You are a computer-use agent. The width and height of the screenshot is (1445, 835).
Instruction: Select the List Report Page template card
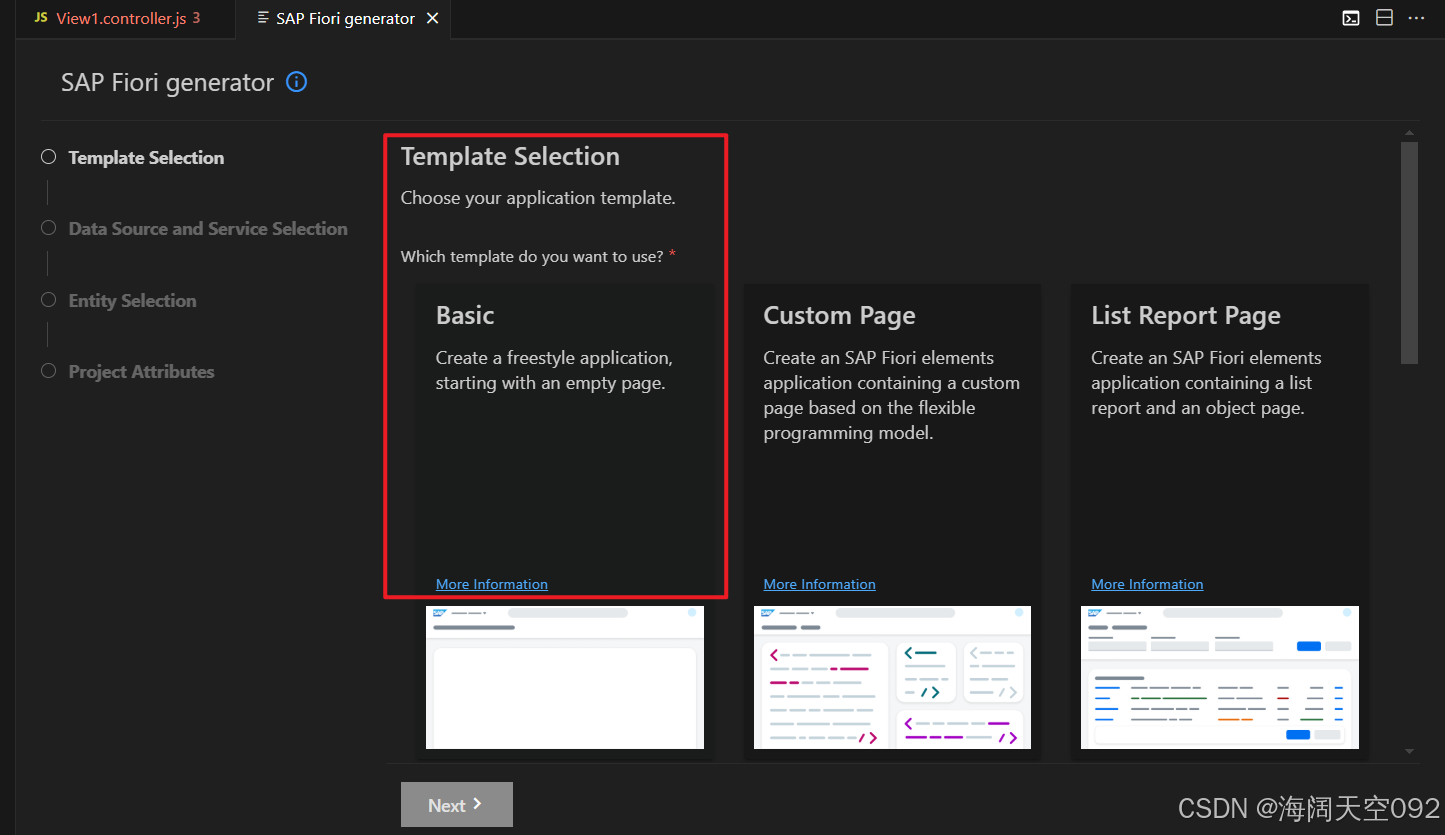click(1220, 522)
